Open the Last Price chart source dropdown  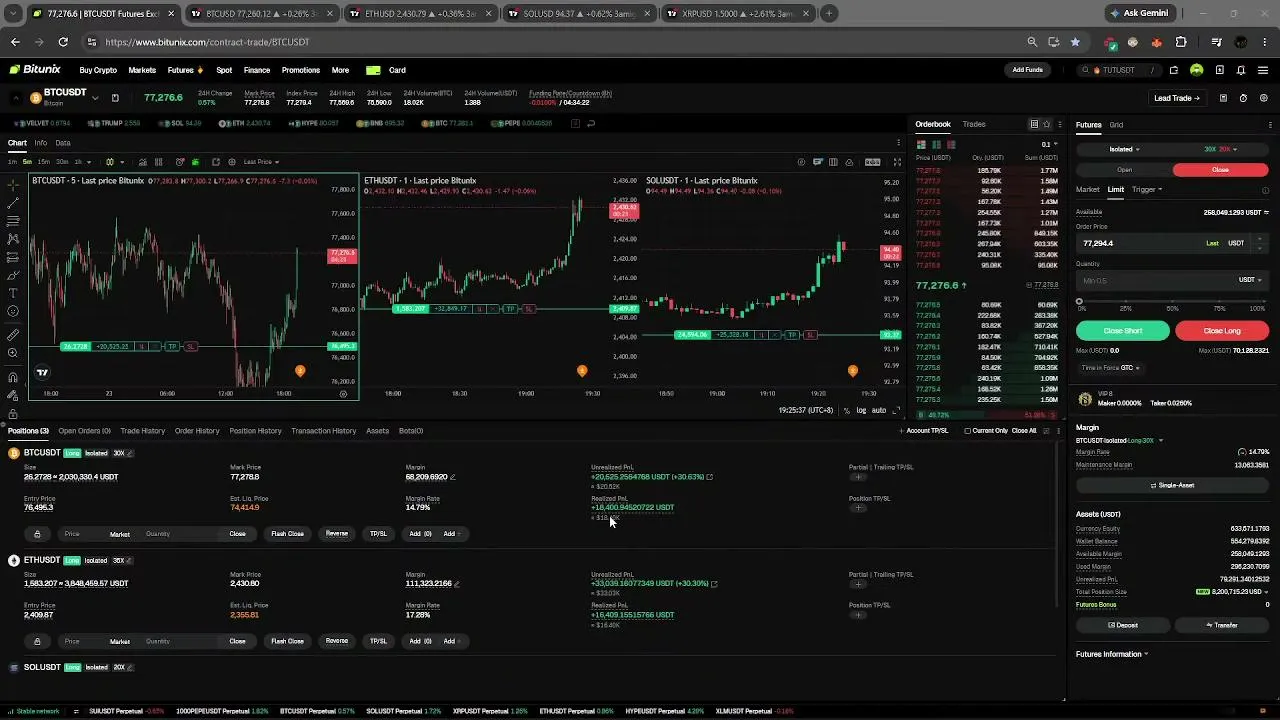tap(261, 162)
